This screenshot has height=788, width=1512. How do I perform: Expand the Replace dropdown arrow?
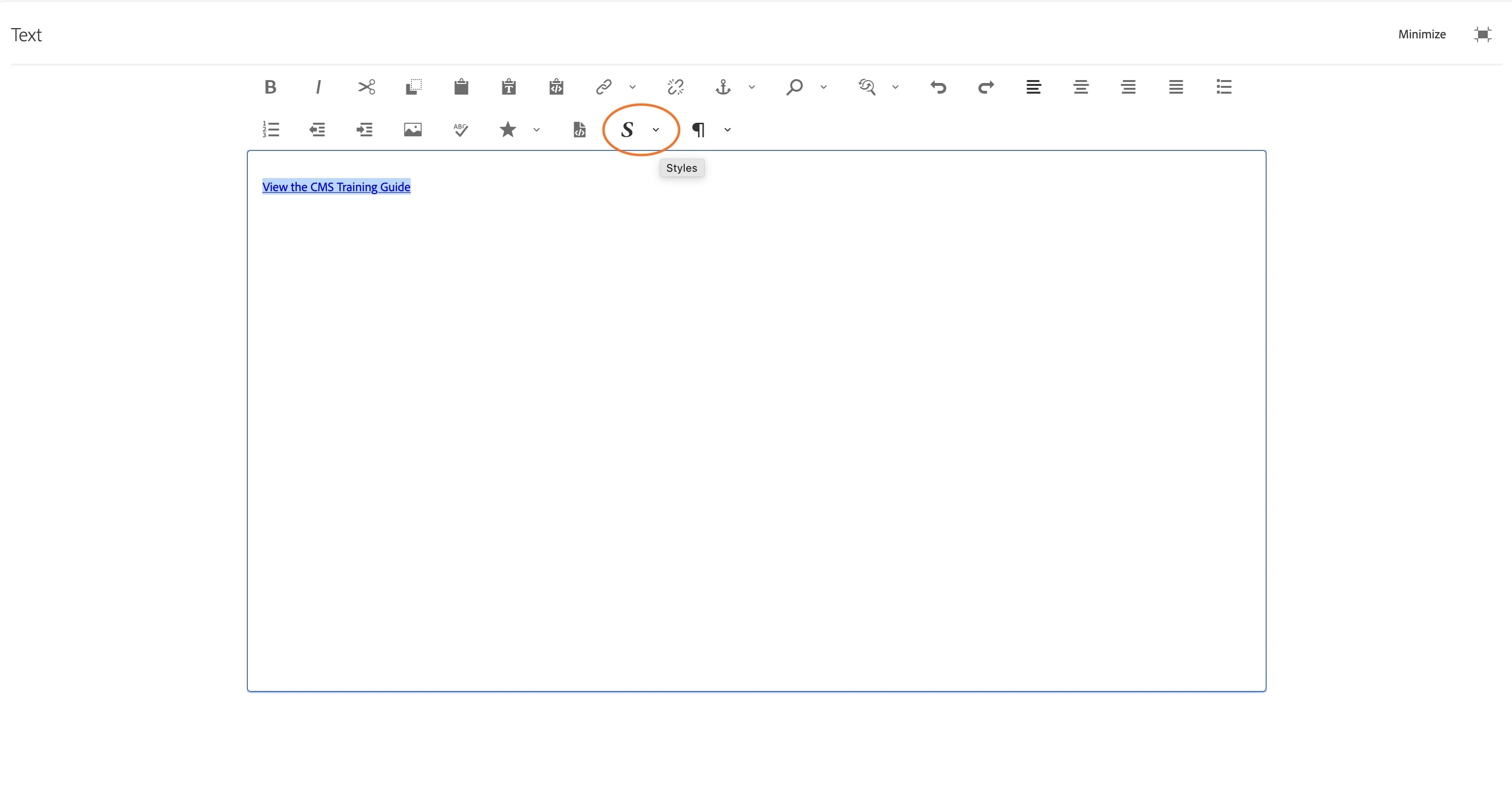(895, 87)
